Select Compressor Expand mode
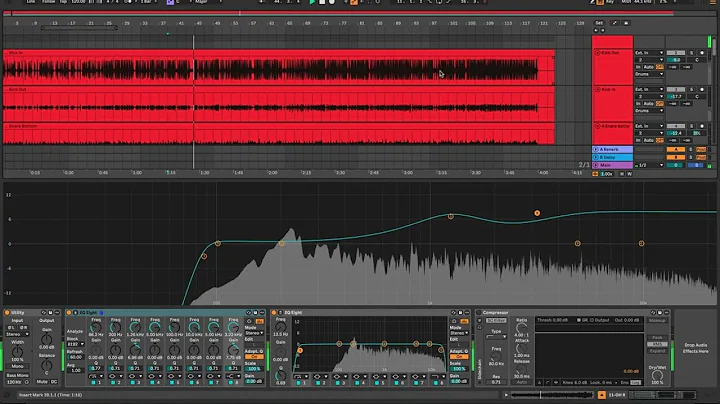This screenshot has height=404, width=720. [657, 350]
